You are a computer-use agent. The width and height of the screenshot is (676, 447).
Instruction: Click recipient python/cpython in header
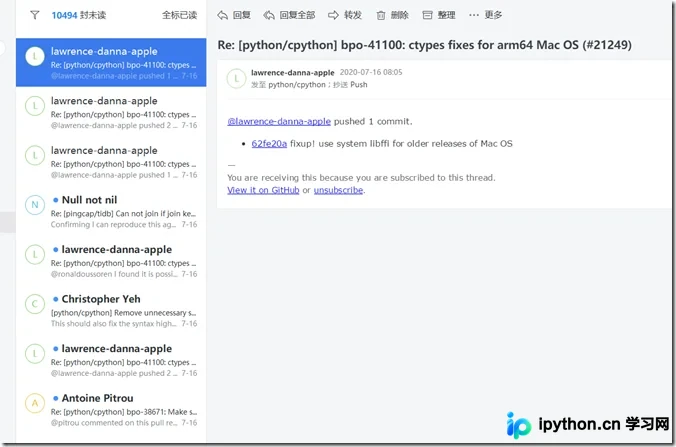click(x=297, y=85)
